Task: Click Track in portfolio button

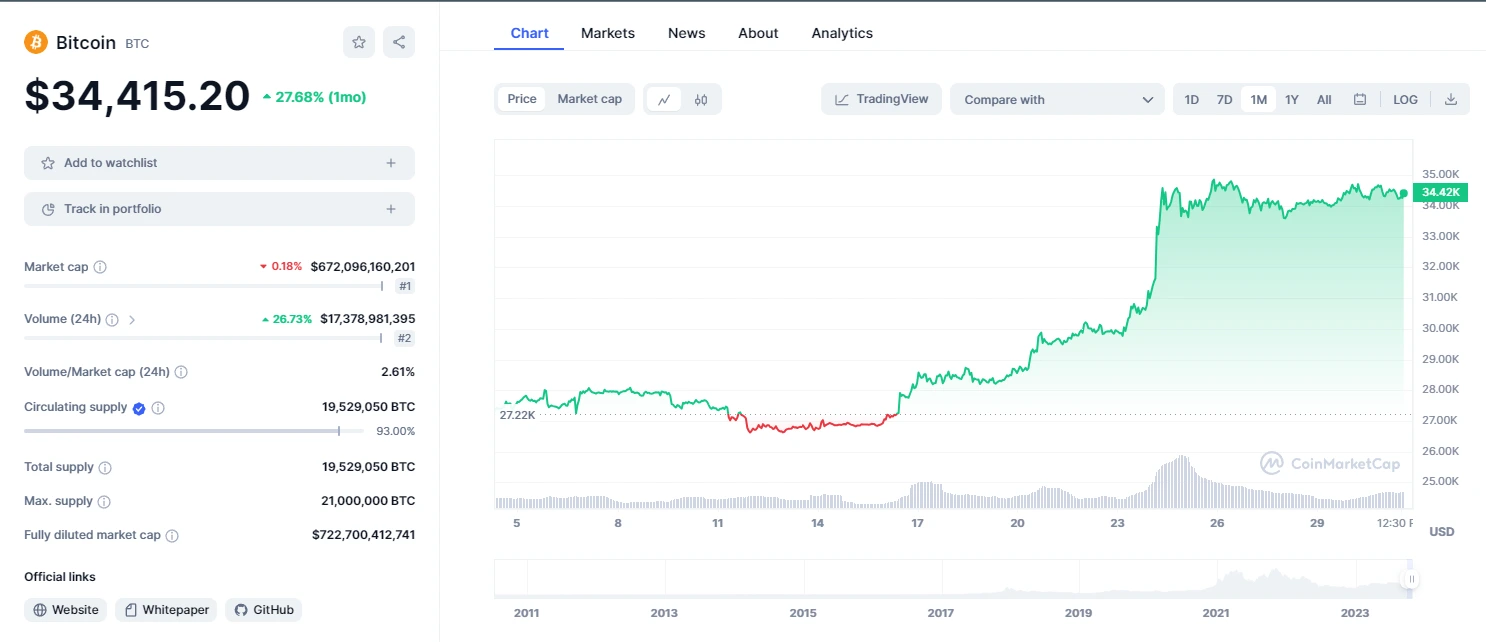Action: tap(219, 209)
